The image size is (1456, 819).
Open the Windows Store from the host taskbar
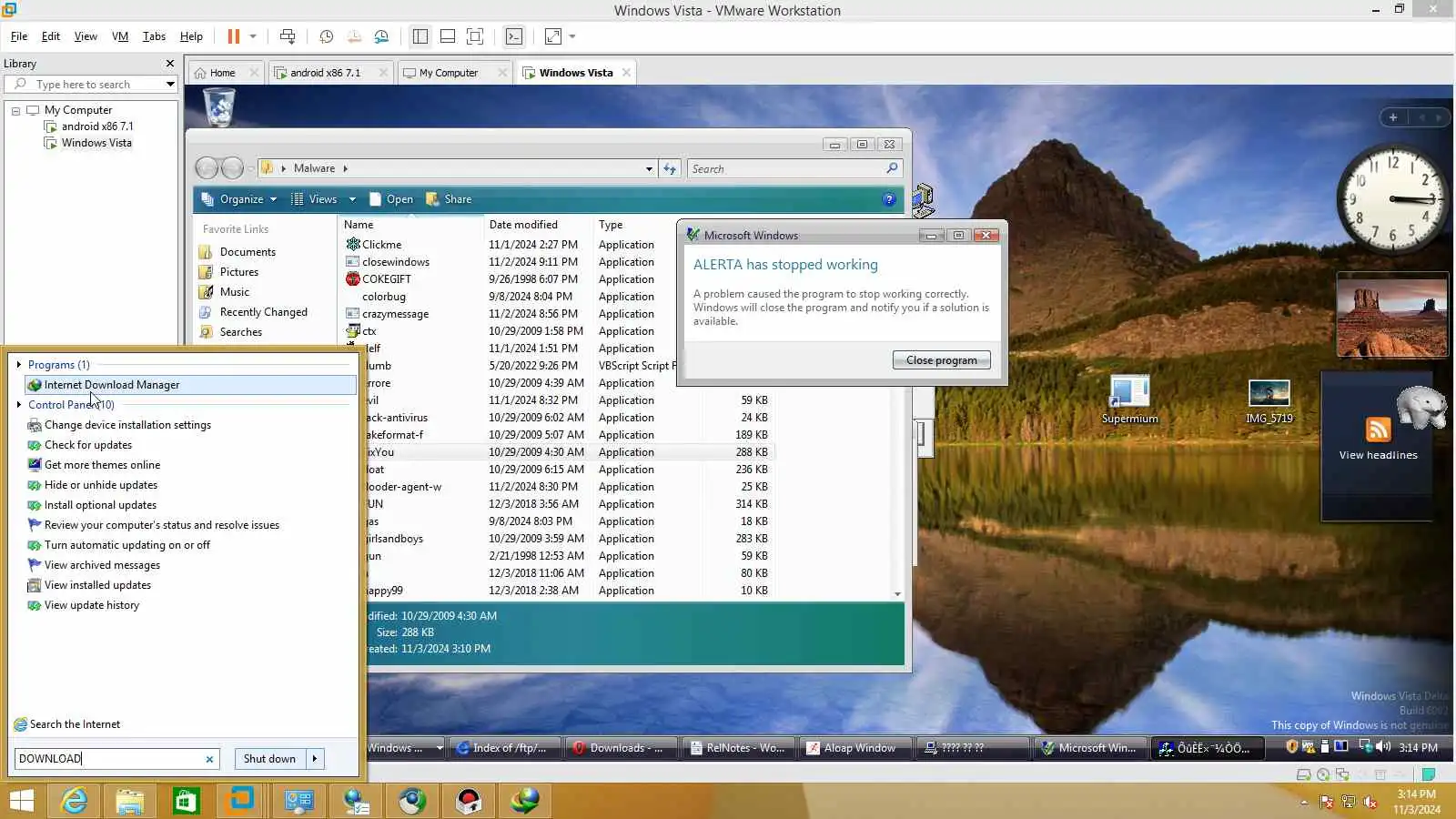click(x=186, y=801)
